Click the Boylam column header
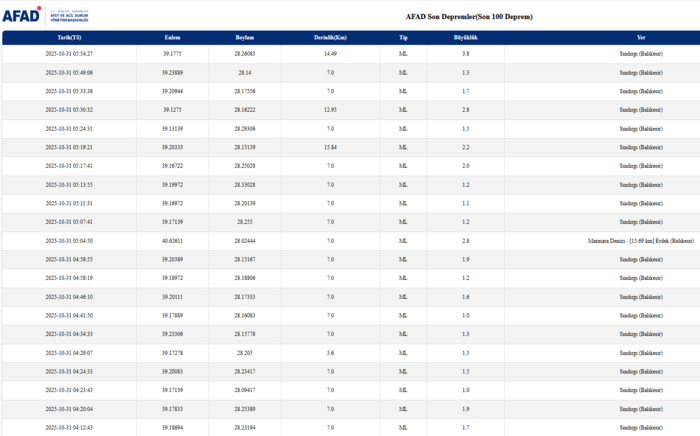The height and width of the screenshot is (436, 700). [245, 37]
